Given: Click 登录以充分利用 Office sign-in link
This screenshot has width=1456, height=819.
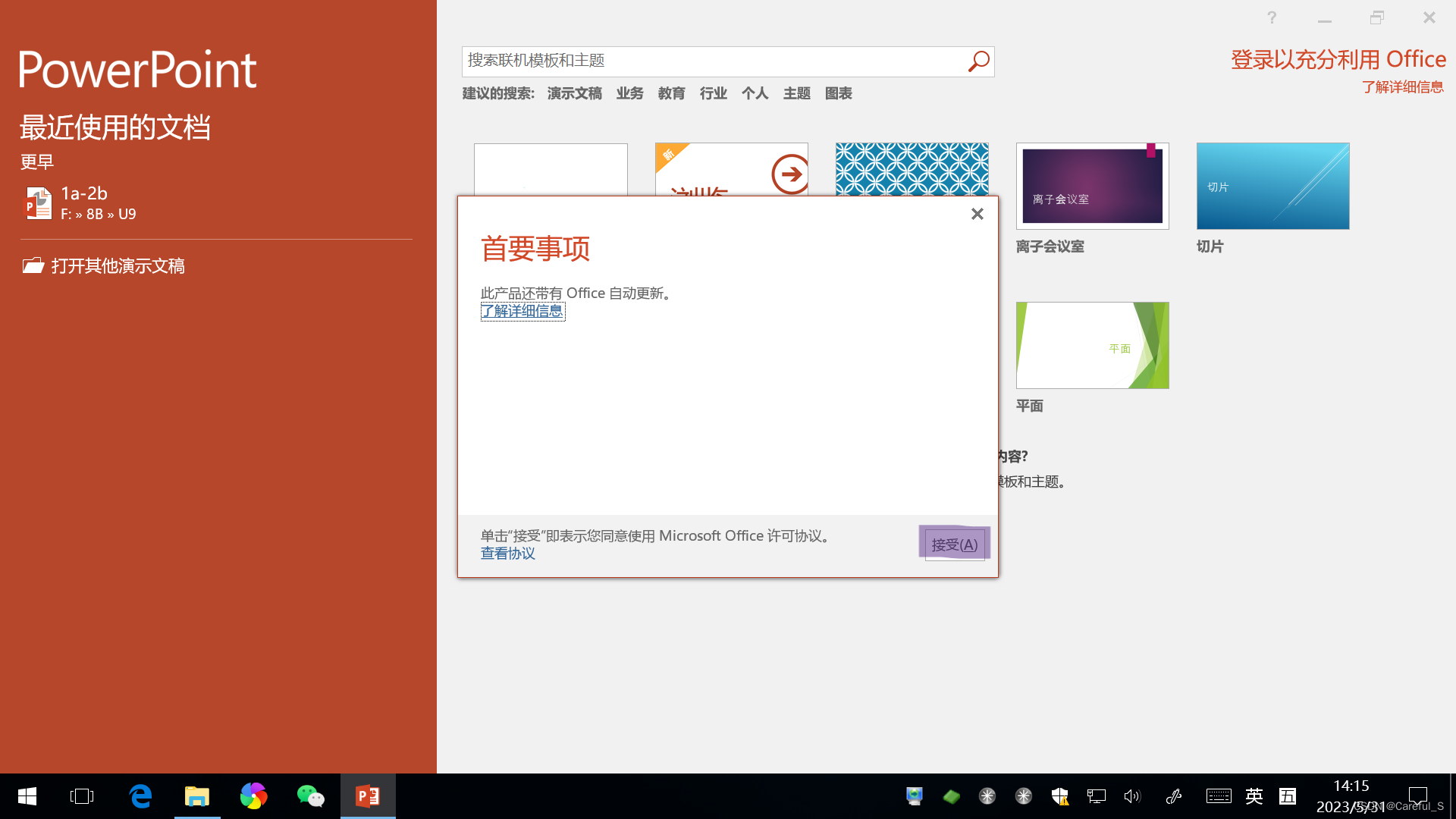Looking at the screenshot, I should pos(1338,59).
